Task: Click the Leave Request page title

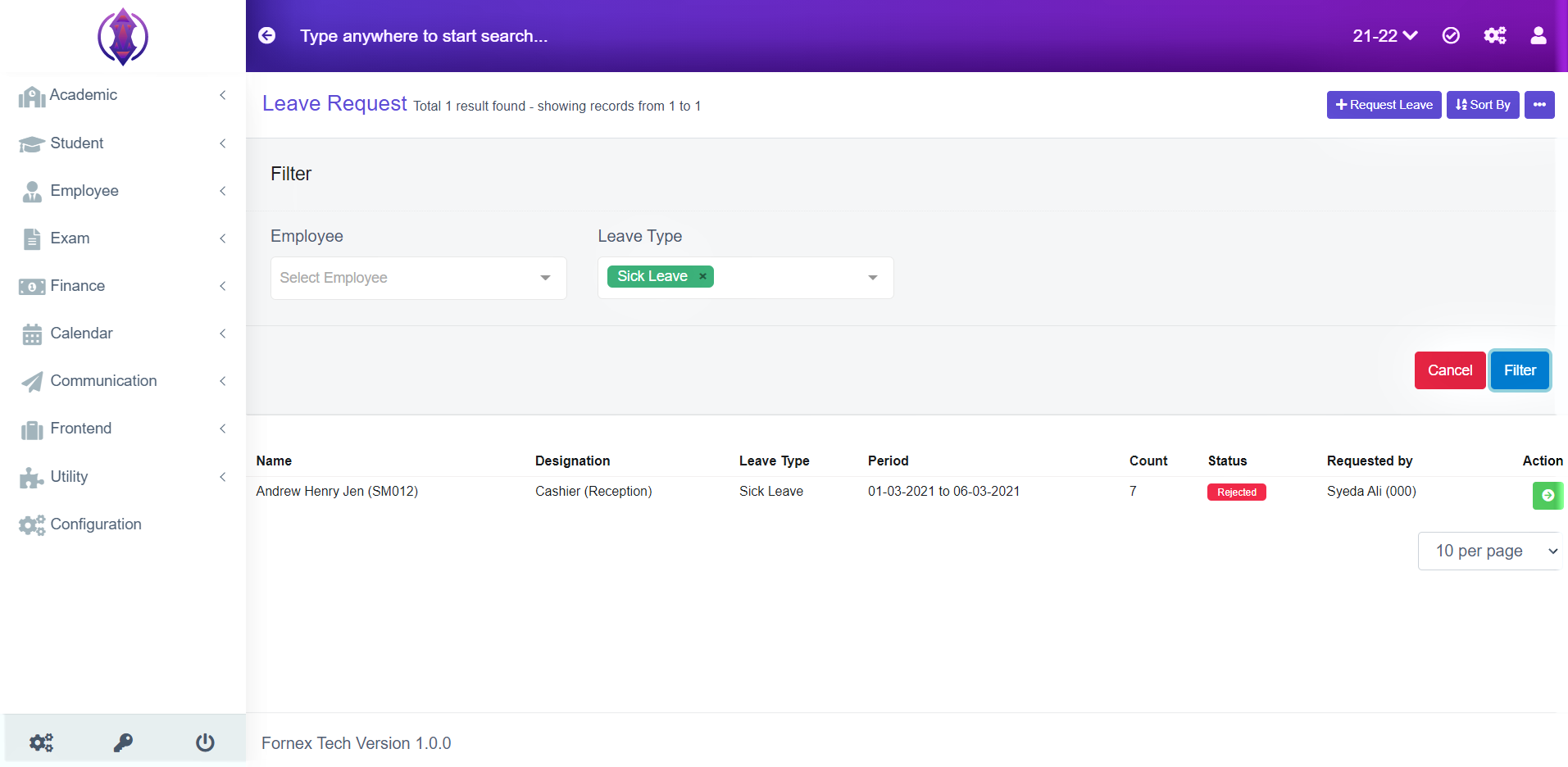Action: (334, 103)
